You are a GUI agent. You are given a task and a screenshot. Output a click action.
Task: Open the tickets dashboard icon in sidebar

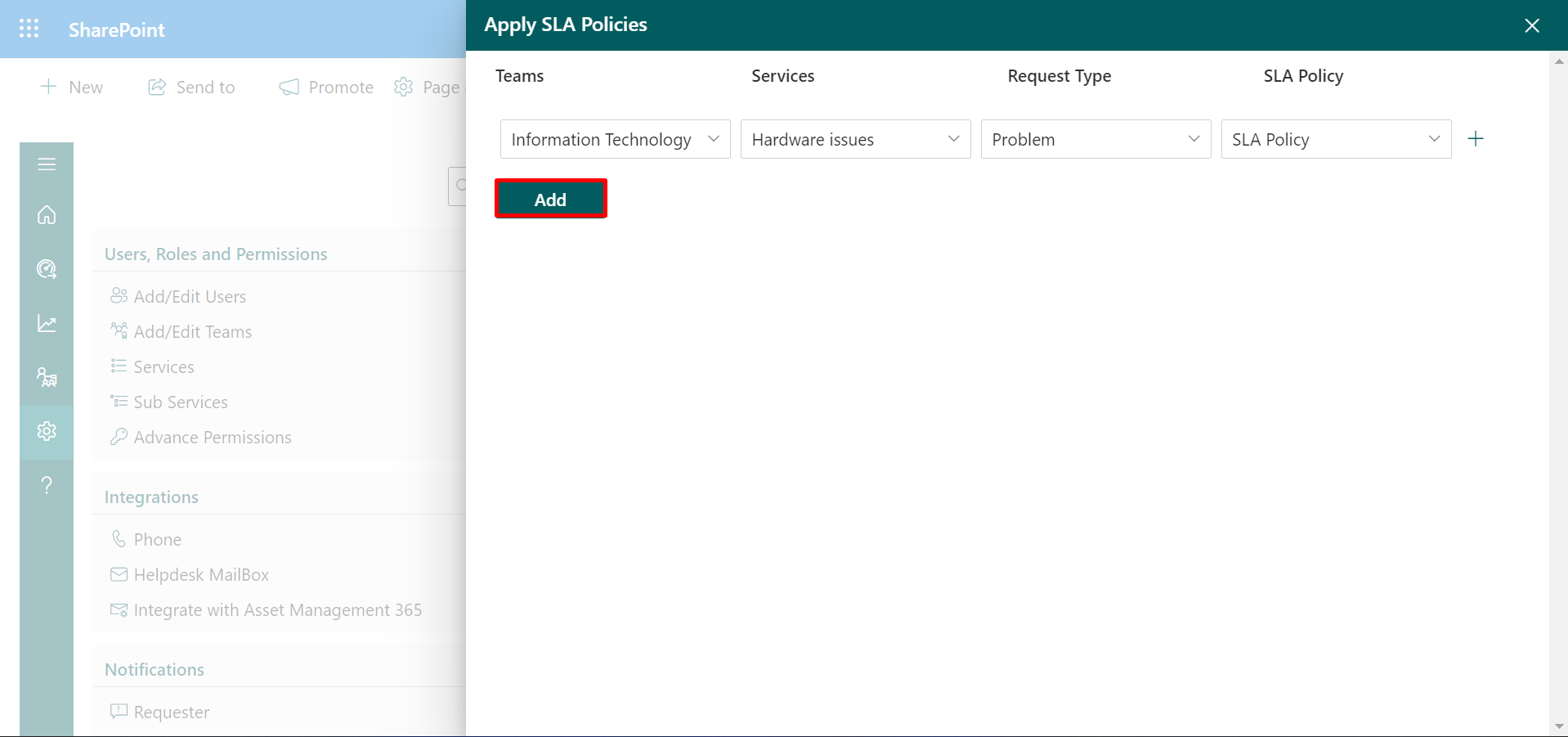[47, 269]
